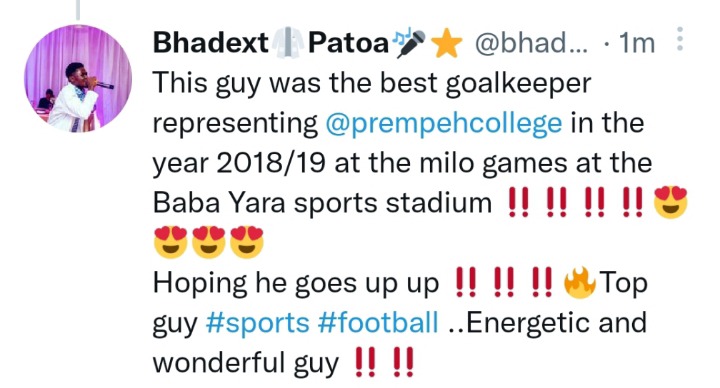Click the gold star emoji in name

(447, 44)
